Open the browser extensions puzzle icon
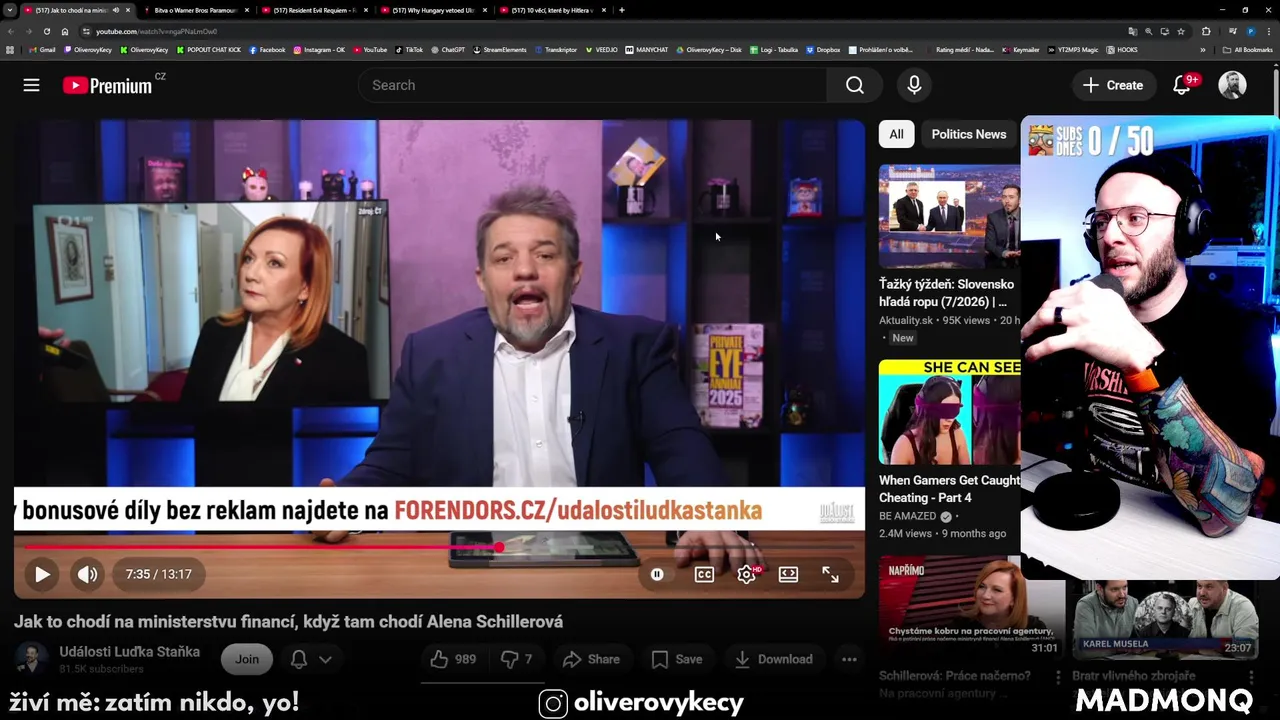This screenshot has width=1280, height=720. coord(1206,31)
